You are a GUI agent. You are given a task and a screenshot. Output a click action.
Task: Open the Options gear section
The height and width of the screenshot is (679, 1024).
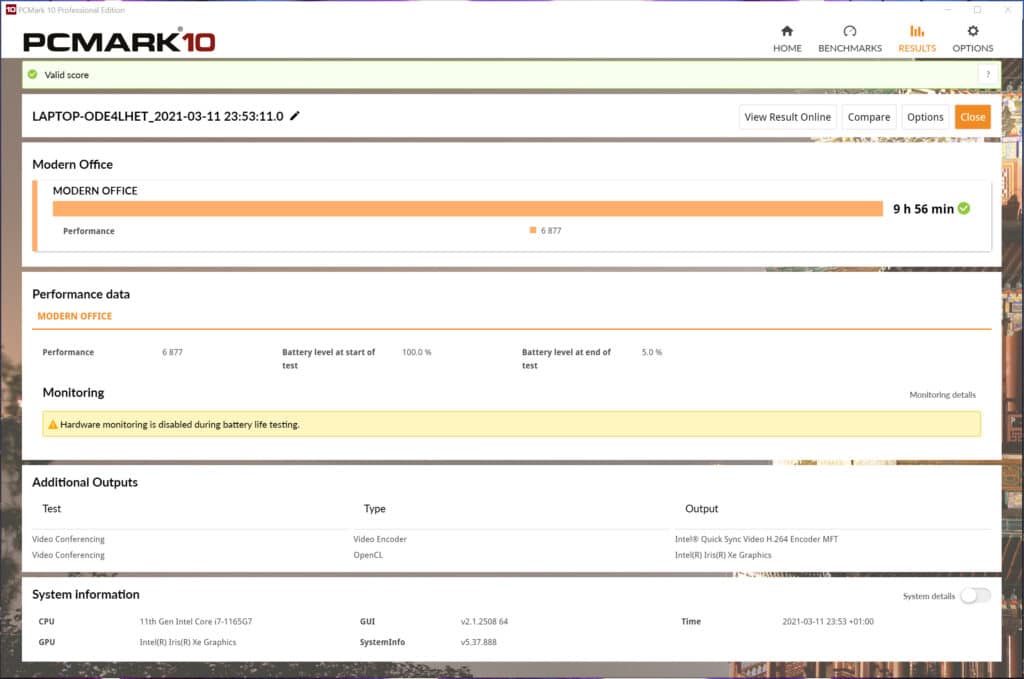click(972, 39)
